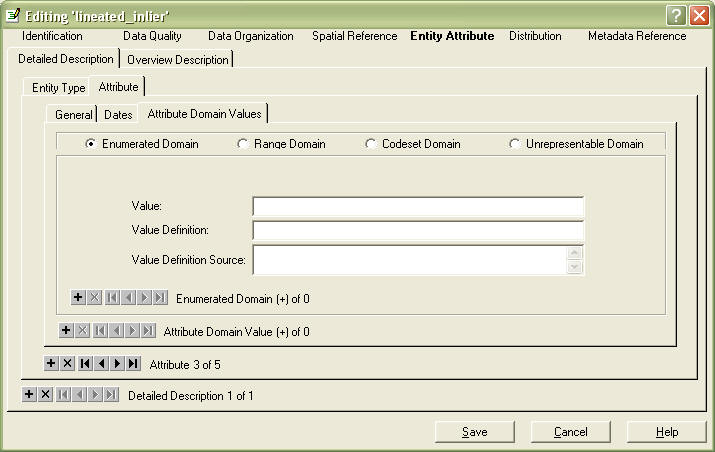Go to first Attribute record
715x452 pixels.
(x=84, y=363)
